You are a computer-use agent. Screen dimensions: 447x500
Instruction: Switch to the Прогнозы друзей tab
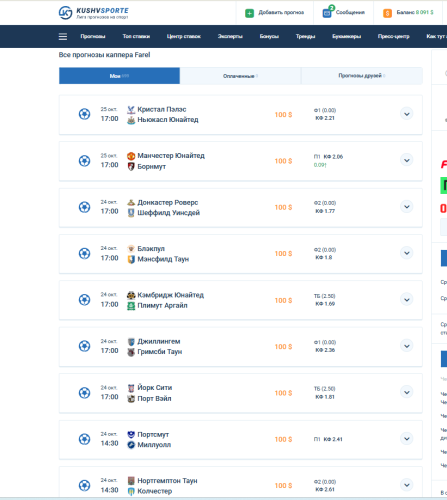(x=362, y=76)
